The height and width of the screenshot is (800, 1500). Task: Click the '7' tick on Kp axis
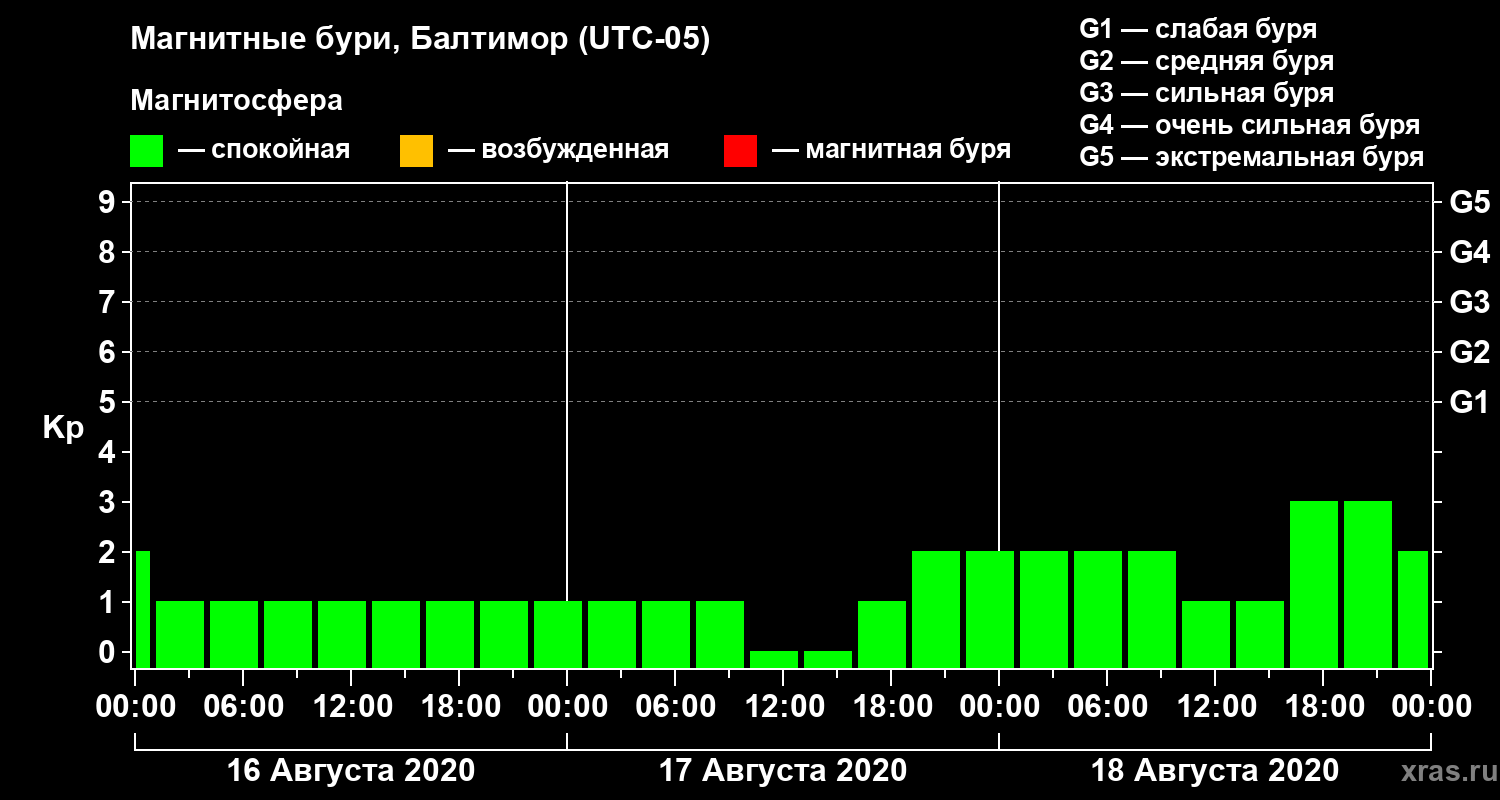point(109,302)
